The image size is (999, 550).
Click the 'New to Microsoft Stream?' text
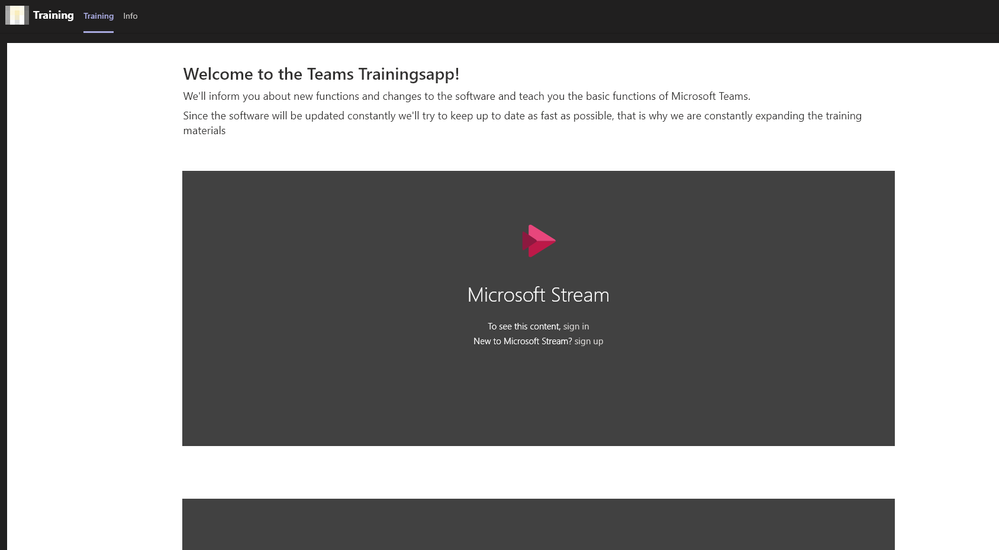(x=522, y=341)
